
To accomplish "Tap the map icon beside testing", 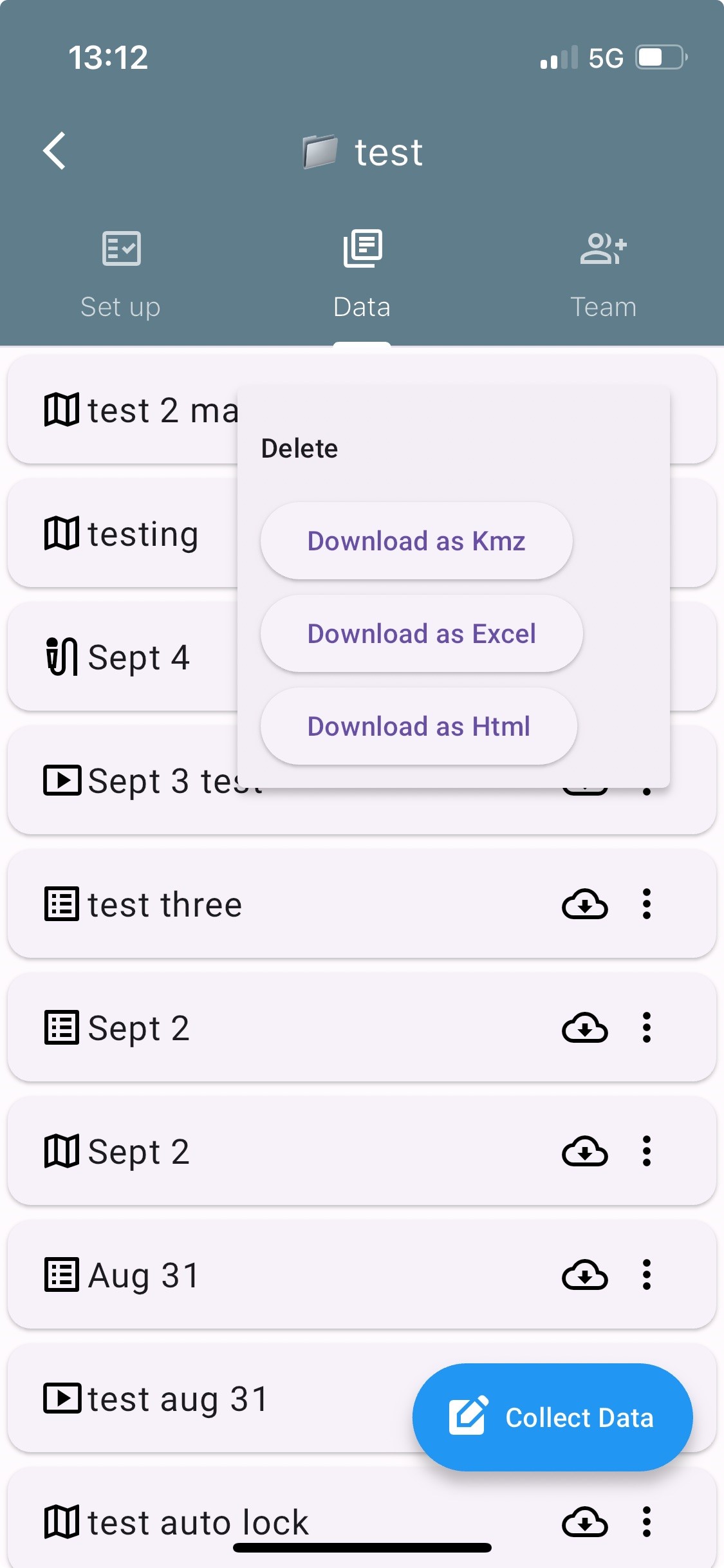I will coord(62,534).
